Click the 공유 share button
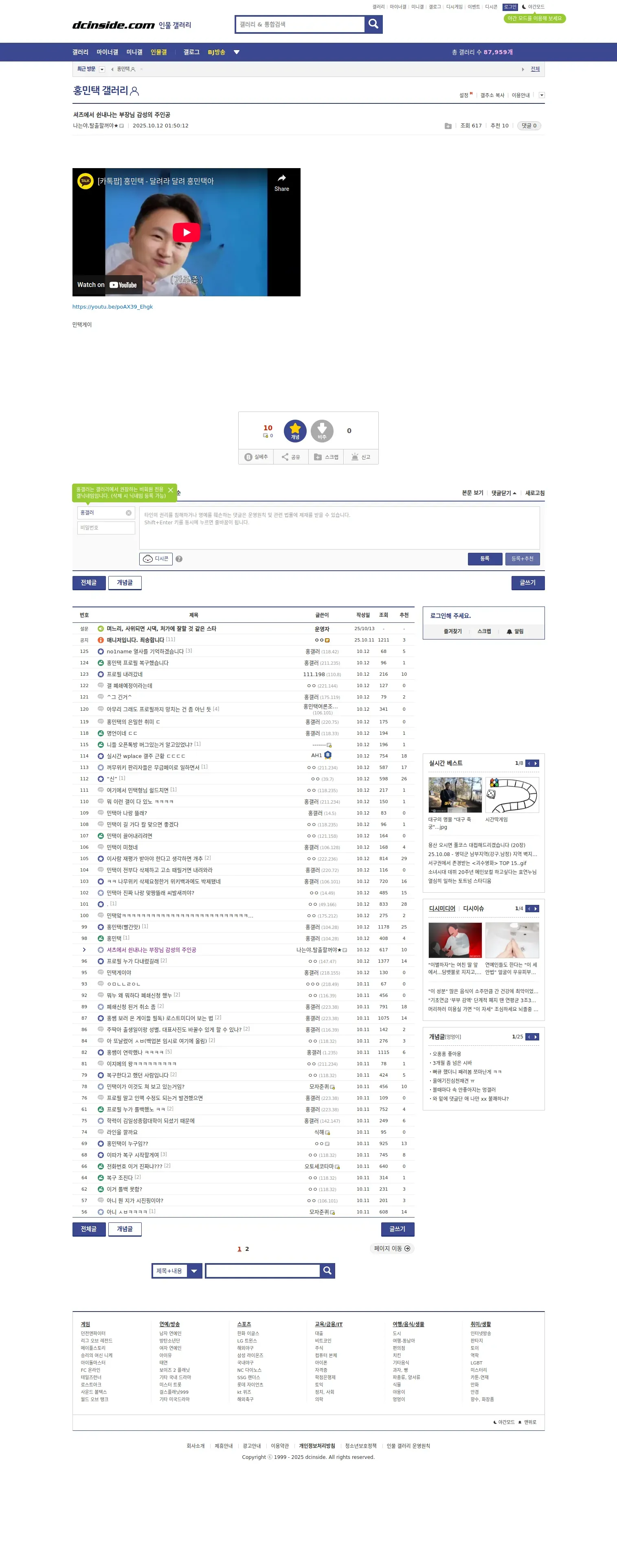Viewport: 617px width, 1568px height. point(291,457)
